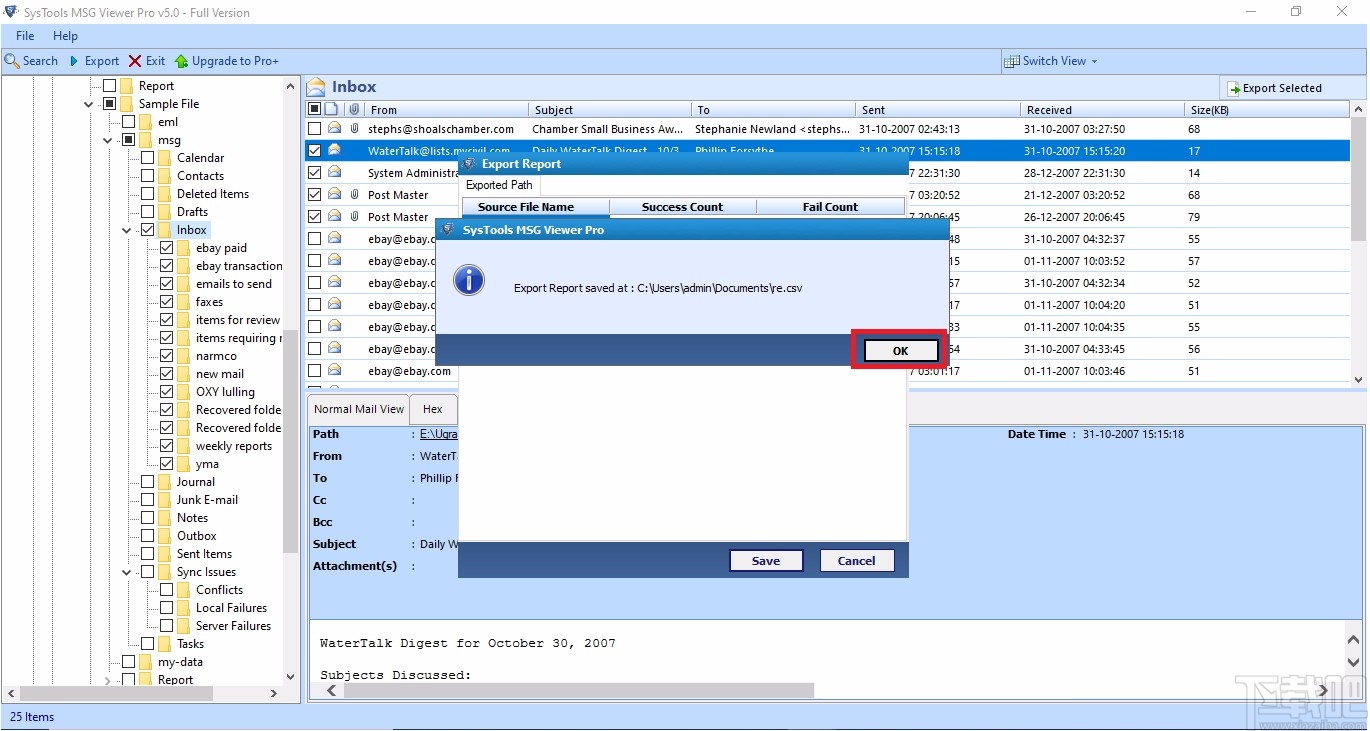The image size is (1370, 731).
Task: Click the Inbox folder icon in tree
Action: (x=165, y=230)
